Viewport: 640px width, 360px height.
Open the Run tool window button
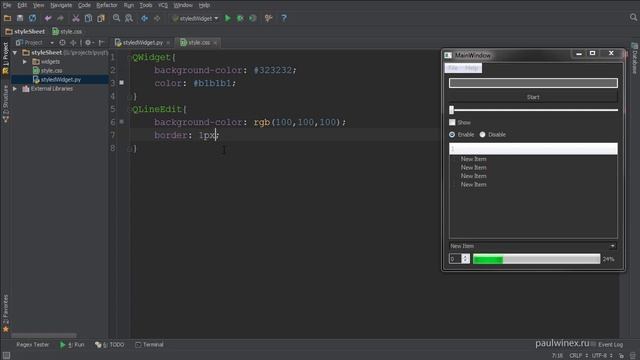(x=72, y=344)
